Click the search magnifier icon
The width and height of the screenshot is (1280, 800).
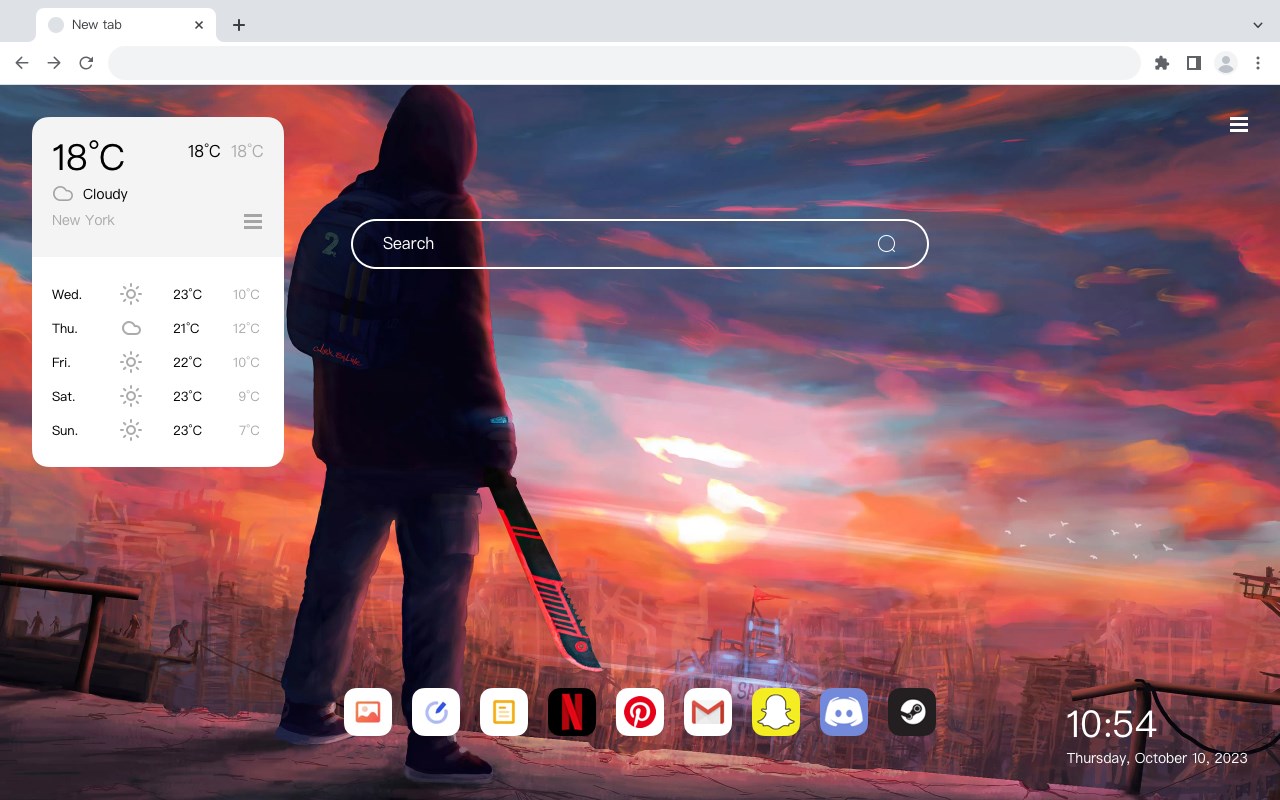(886, 244)
